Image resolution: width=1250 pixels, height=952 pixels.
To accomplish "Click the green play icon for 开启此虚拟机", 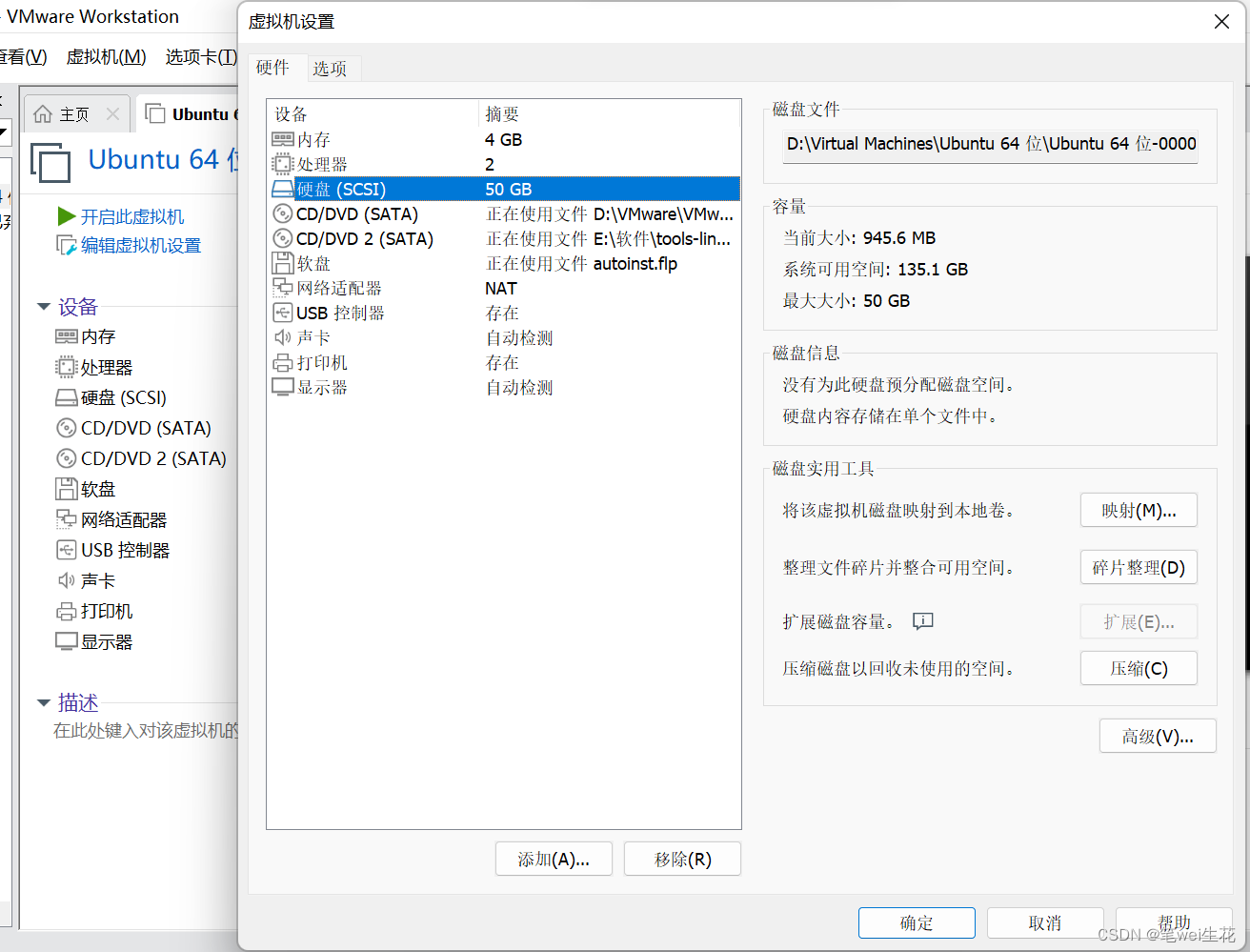I will [66, 216].
